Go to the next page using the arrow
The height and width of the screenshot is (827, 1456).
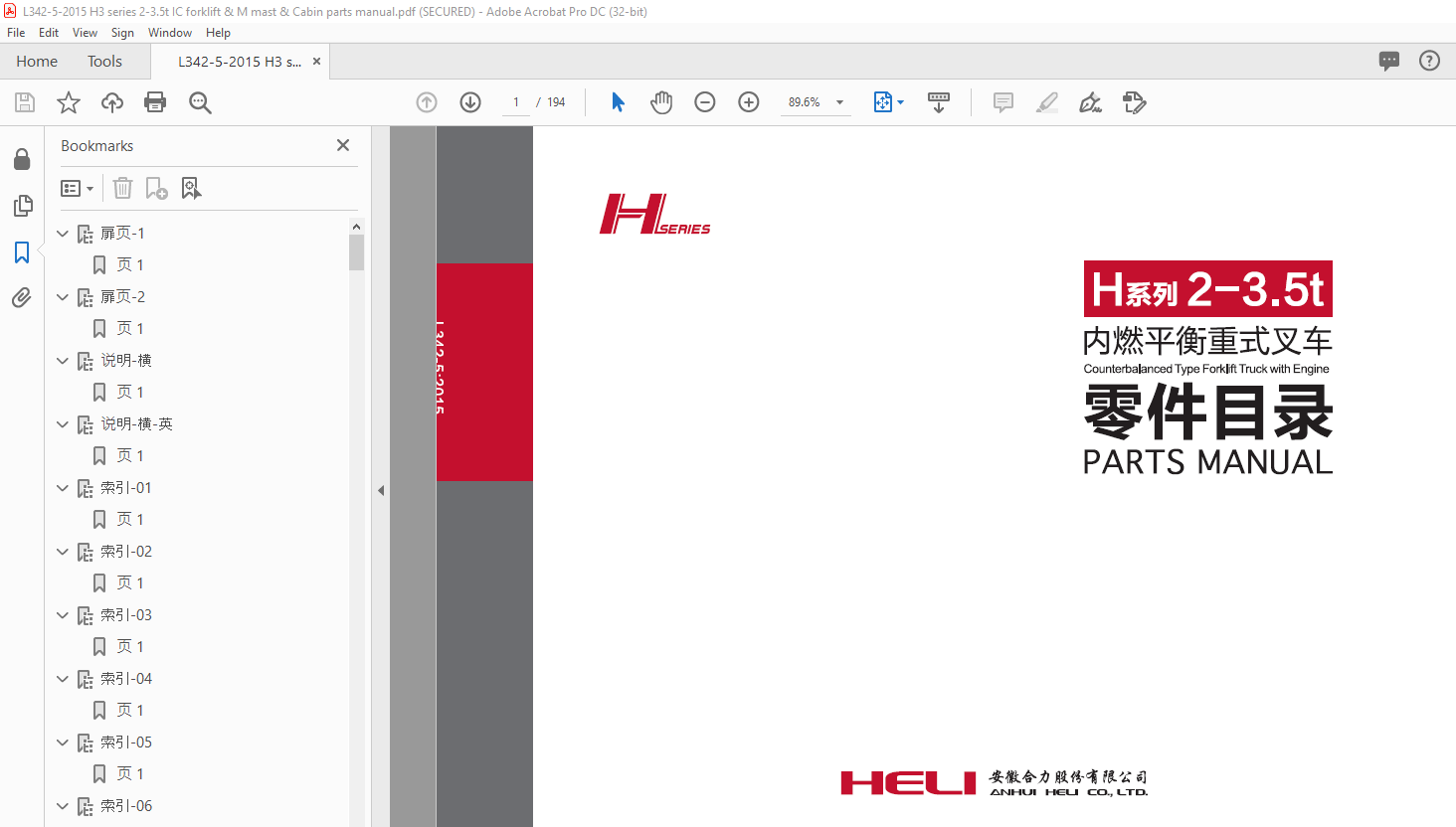(x=470, y=102)
